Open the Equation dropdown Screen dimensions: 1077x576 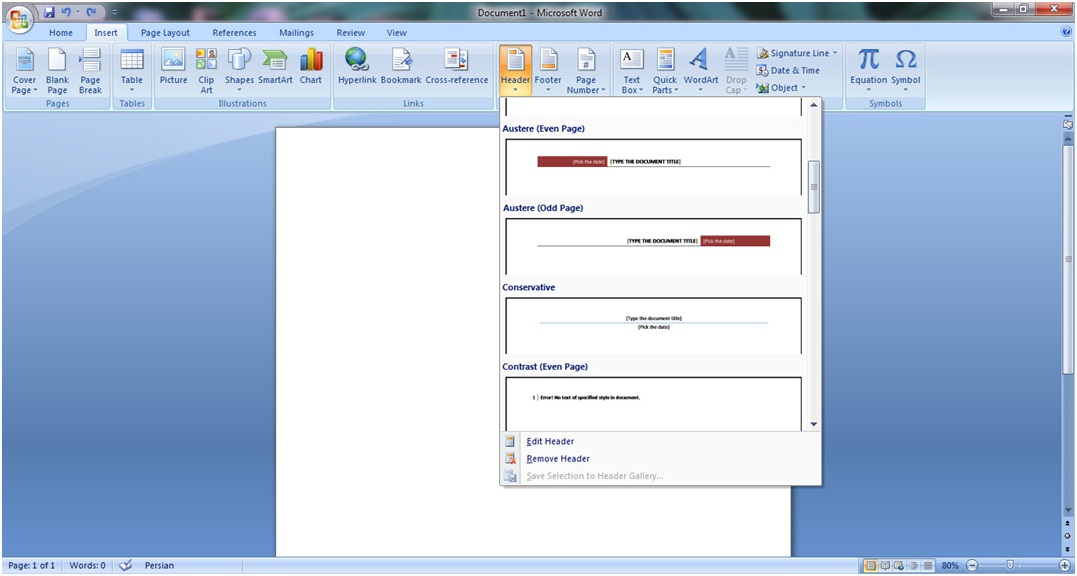click(x=868, y=71)
